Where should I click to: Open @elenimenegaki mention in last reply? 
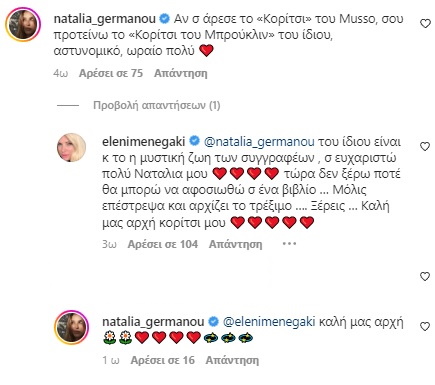point(269,322)
